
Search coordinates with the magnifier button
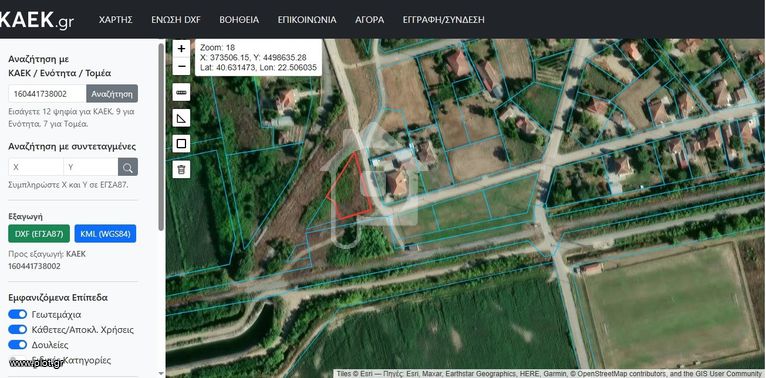128,167
